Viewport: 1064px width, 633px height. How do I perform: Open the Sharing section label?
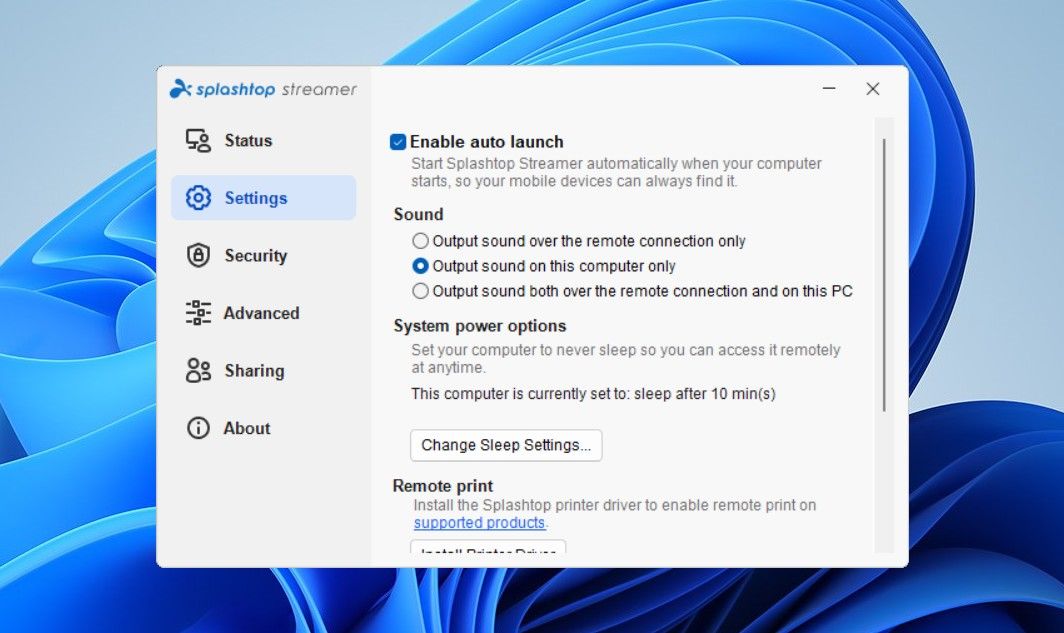[254, 370]
